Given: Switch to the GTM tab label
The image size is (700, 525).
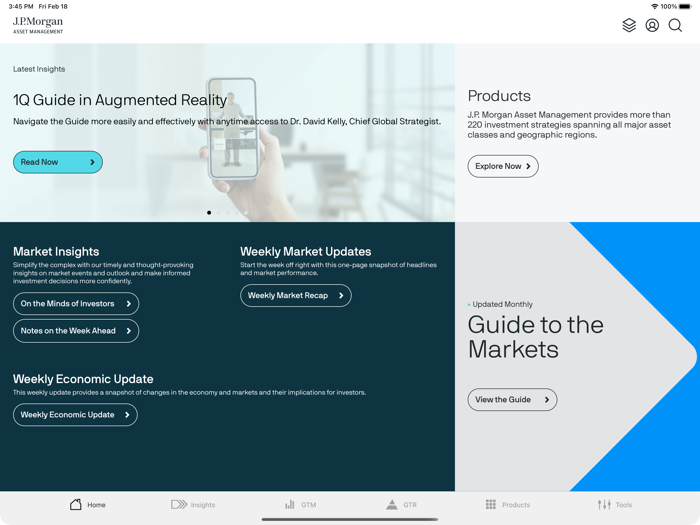Looking at the screenshot, I should [308, 505].
